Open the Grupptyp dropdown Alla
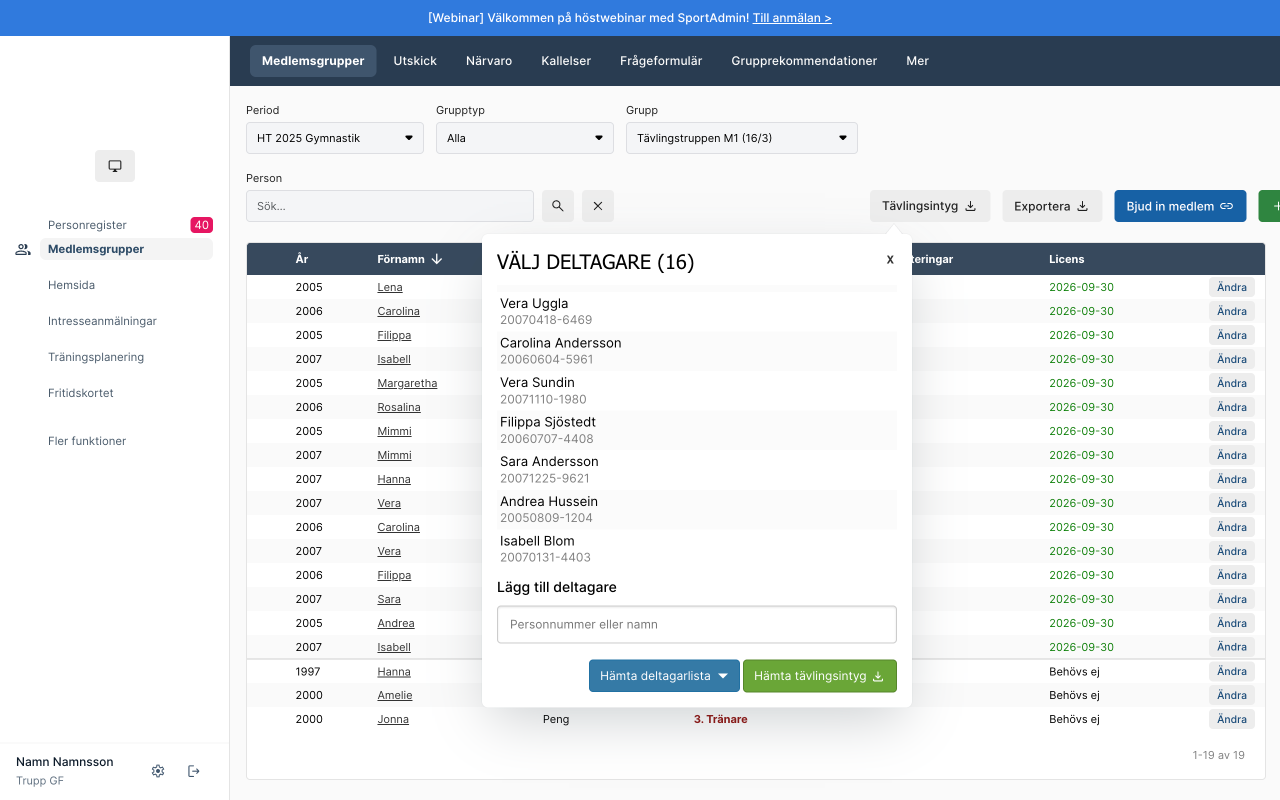This screenshot has width=1280, height=800. pos(525,138)
